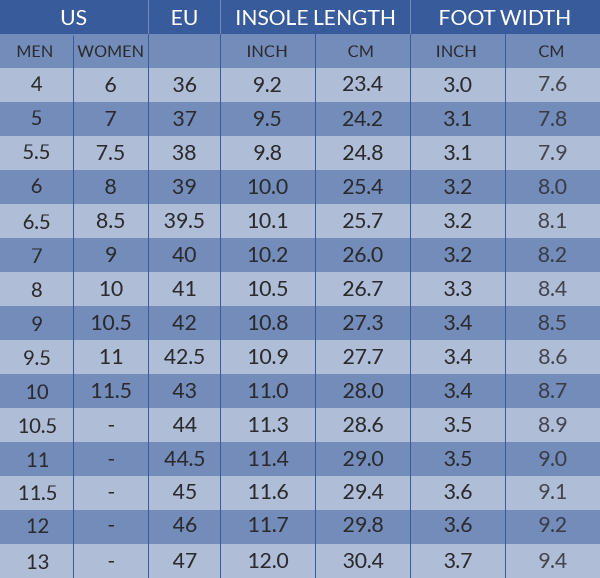Select the EU size 42.5 cell
Viewport: 600px width, 578px height.
pos(185,357)
